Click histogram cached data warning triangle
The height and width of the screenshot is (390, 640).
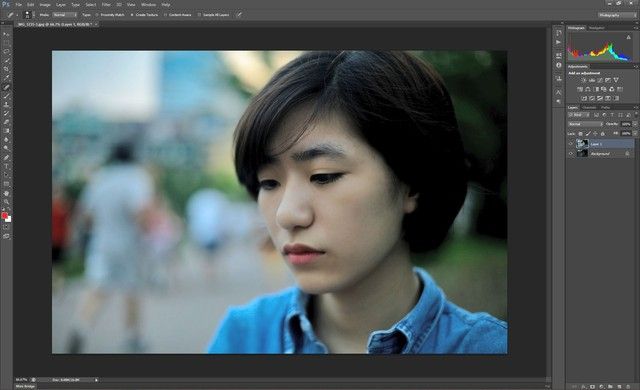[629, 37]
